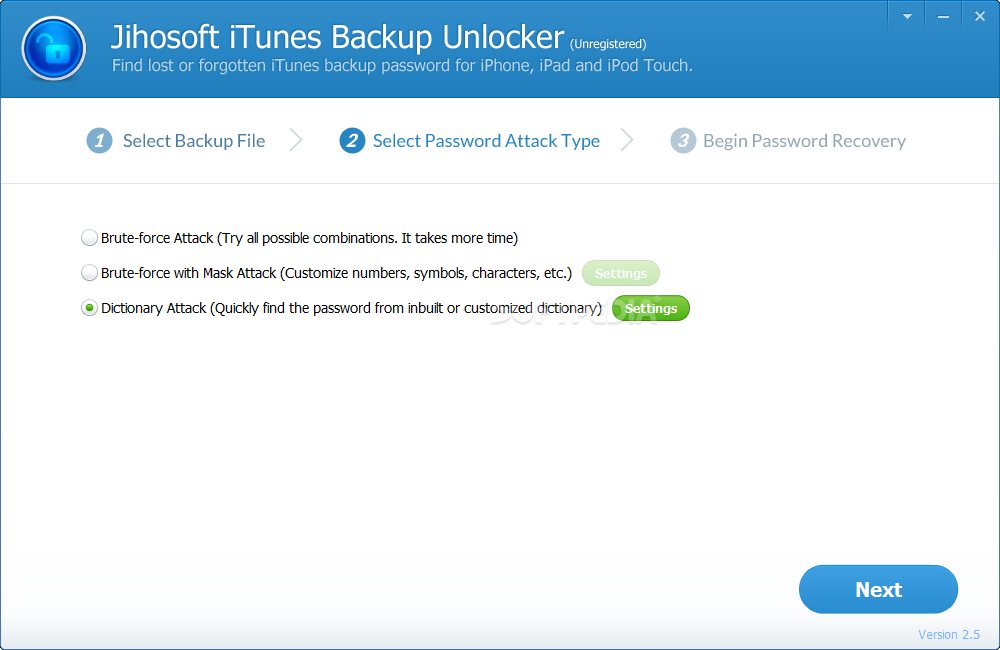Select the Brute-force Attack radio button
The height and width of the screenshot is (650, 1000).
(89, 238)
